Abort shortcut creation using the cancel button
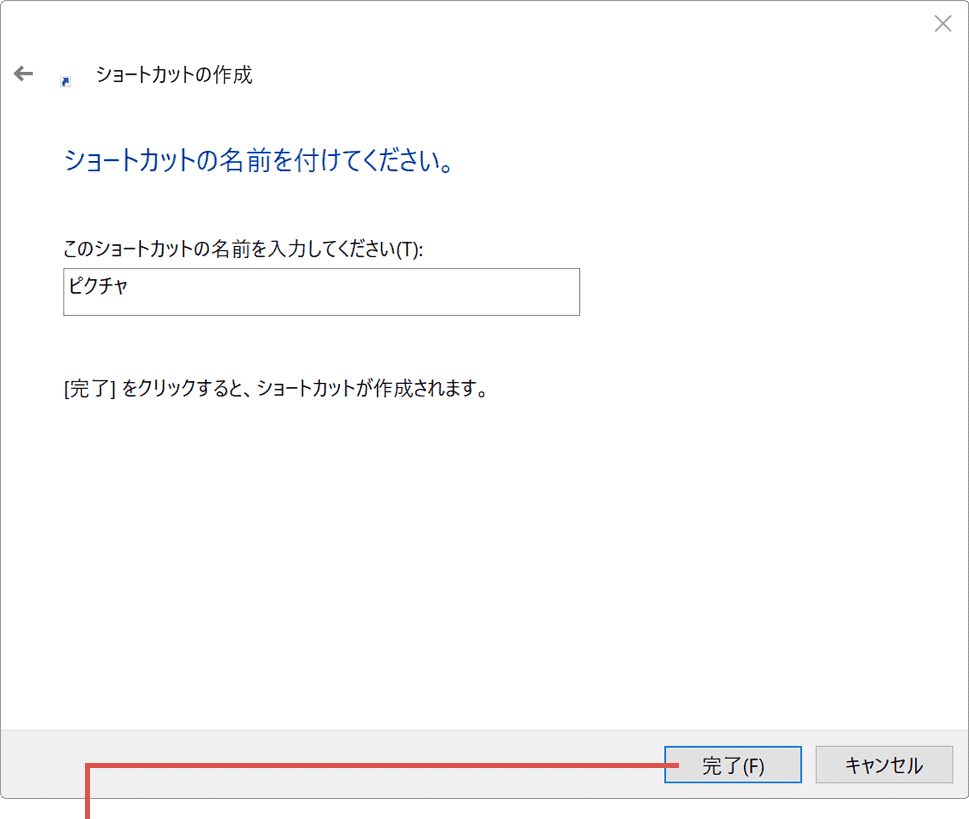This screenshot has height=819, width=969. pyautogui.click(x=884, y=764)
